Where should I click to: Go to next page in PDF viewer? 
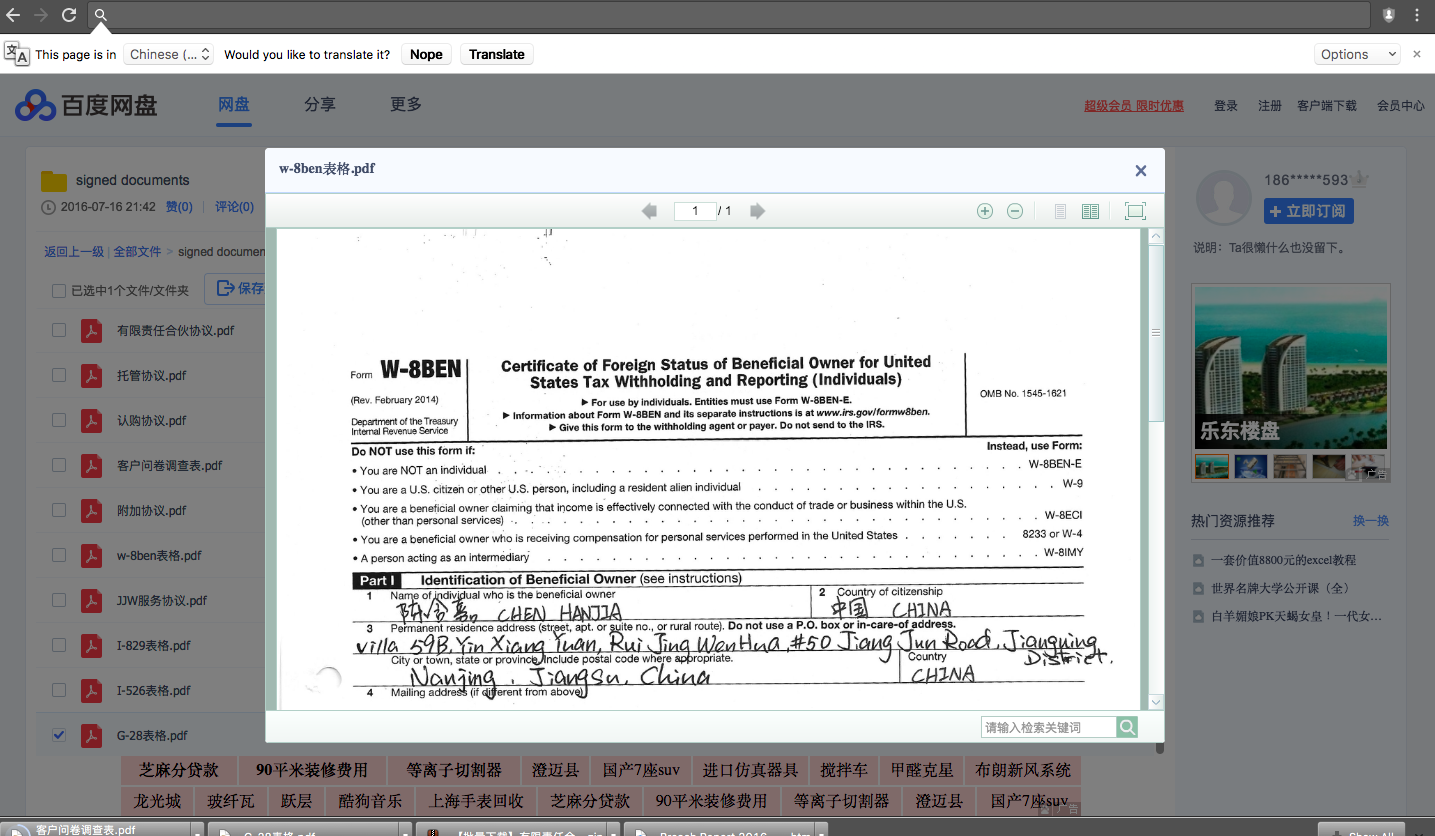coord(757,211)
